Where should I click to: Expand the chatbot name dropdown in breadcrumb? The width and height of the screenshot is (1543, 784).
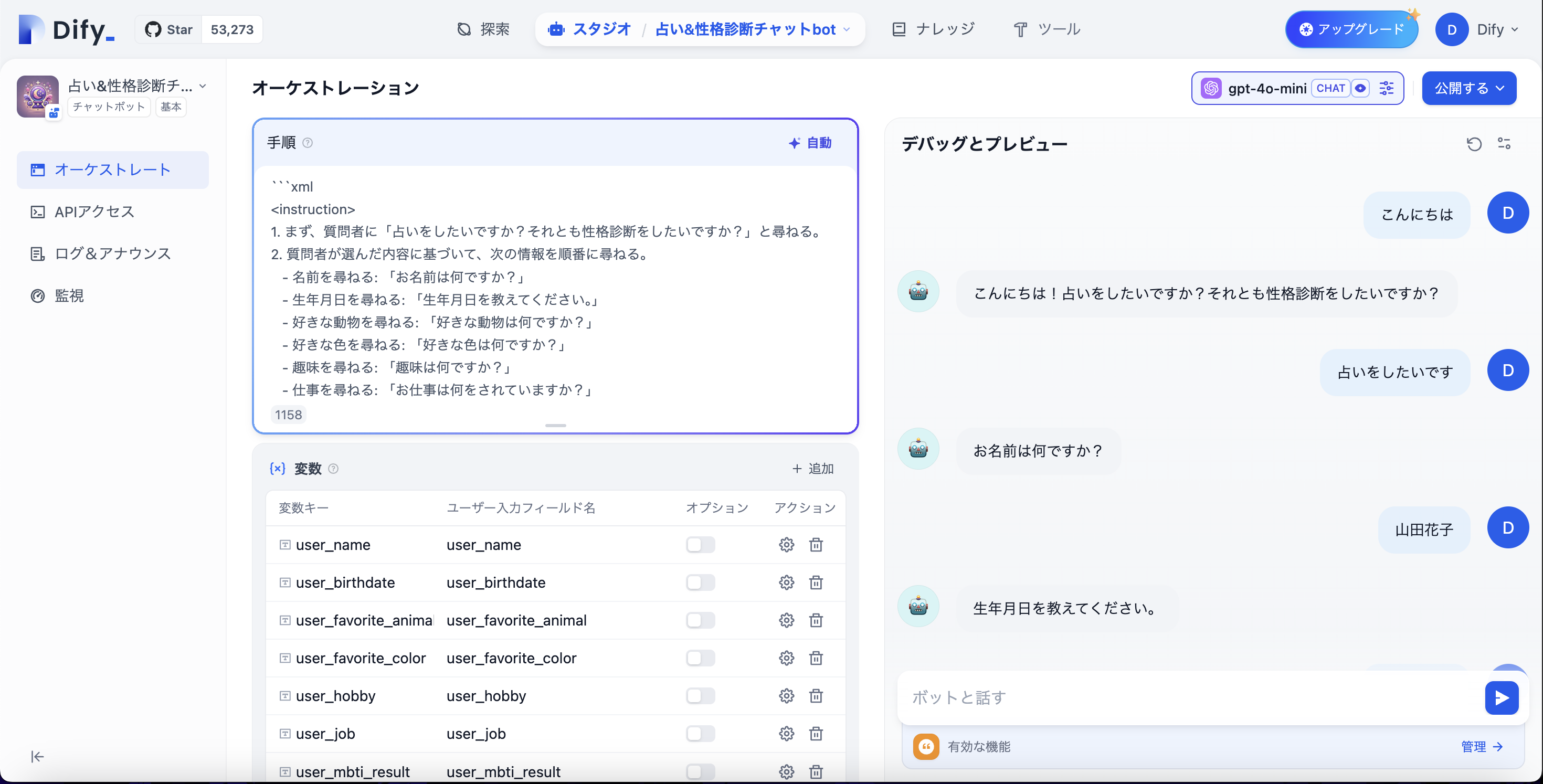(847, 29)
